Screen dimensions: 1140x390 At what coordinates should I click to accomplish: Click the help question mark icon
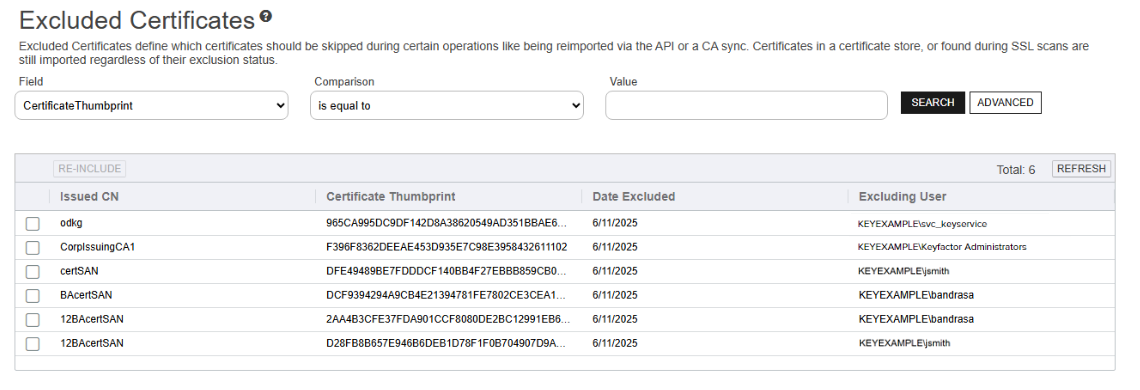(x=266, y=16)
